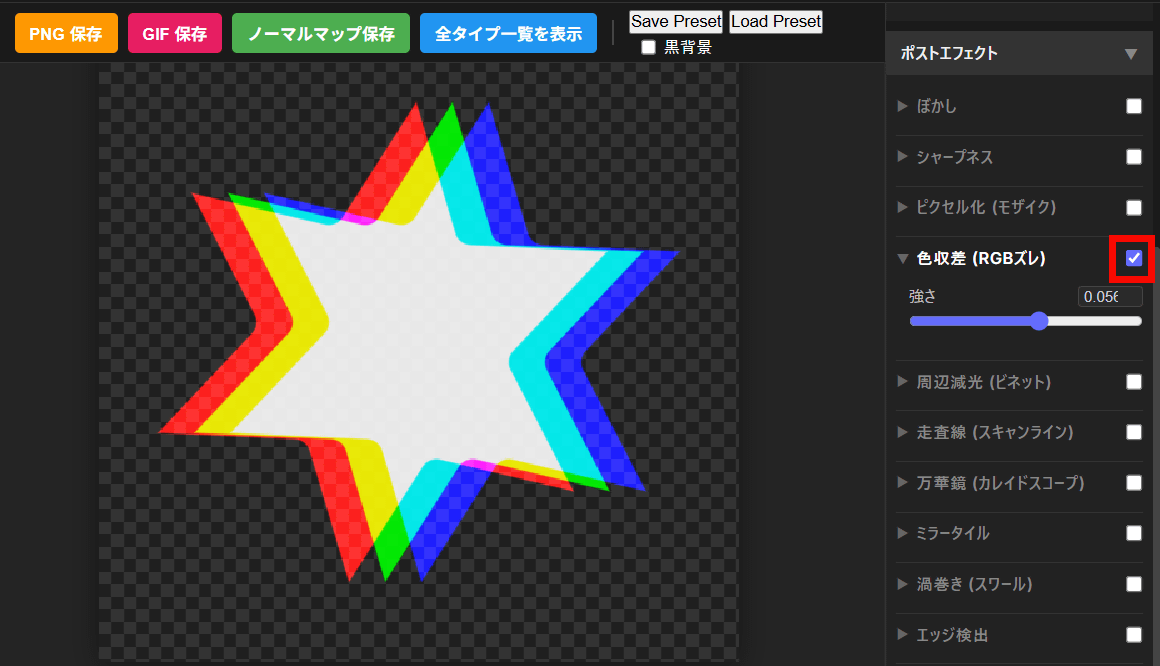Collapse the 色収差 (RGBズレ) section
This screenshot has height=666, width=1160.
coord(980,259)
